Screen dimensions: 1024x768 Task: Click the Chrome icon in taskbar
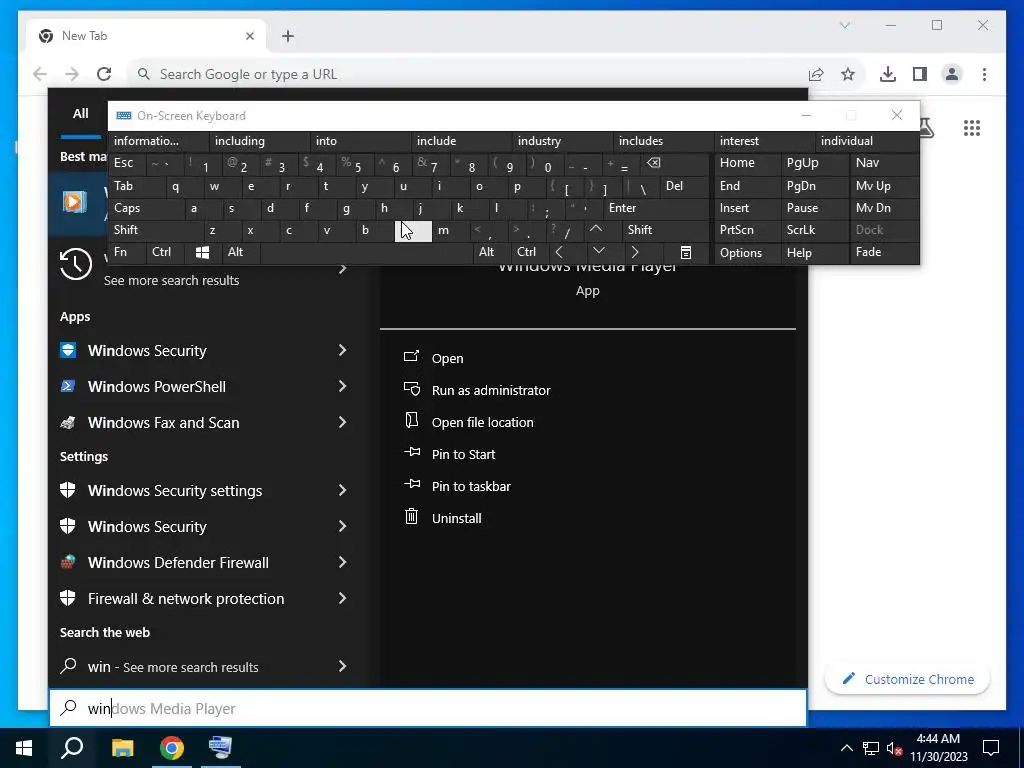172,748
